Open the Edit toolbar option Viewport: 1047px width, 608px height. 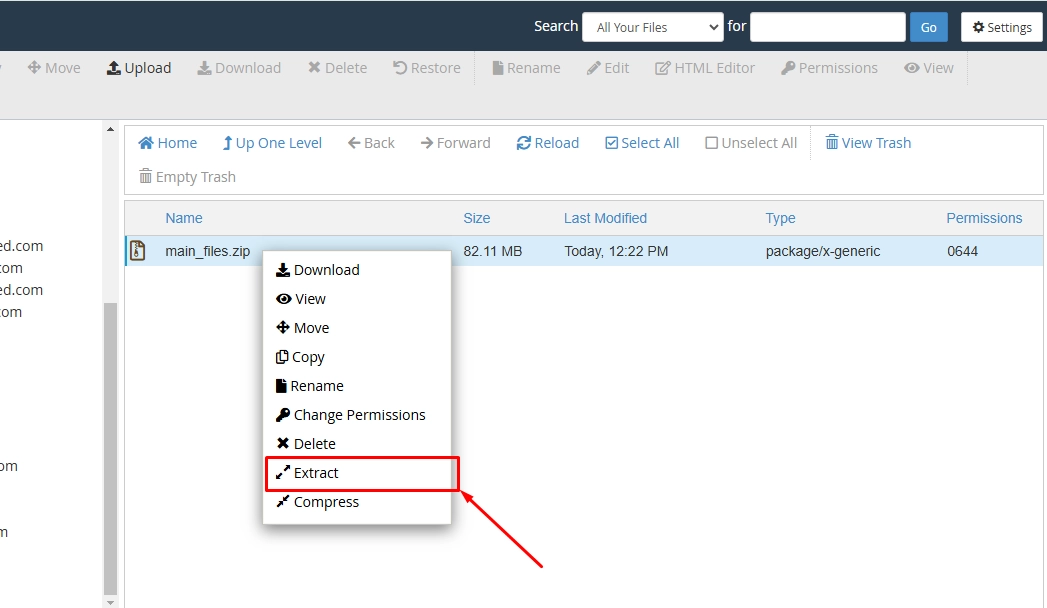(x=608, y=68)
